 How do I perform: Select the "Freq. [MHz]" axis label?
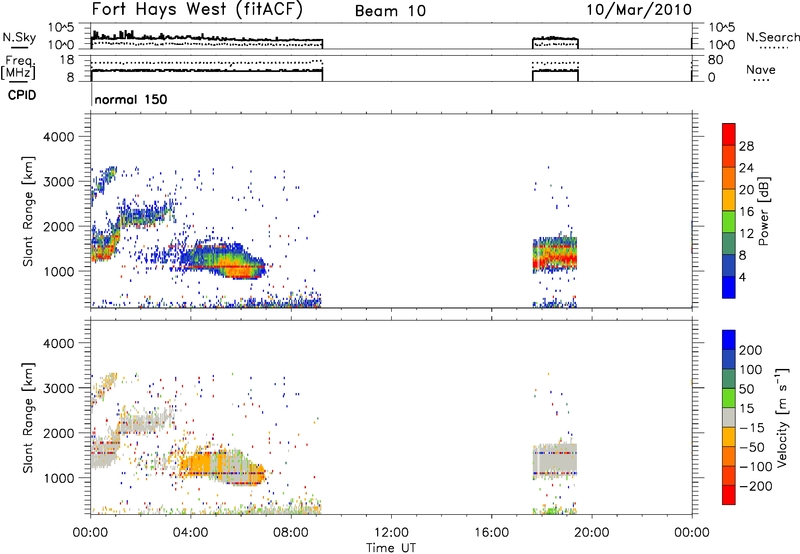click(x=18, y=68)
